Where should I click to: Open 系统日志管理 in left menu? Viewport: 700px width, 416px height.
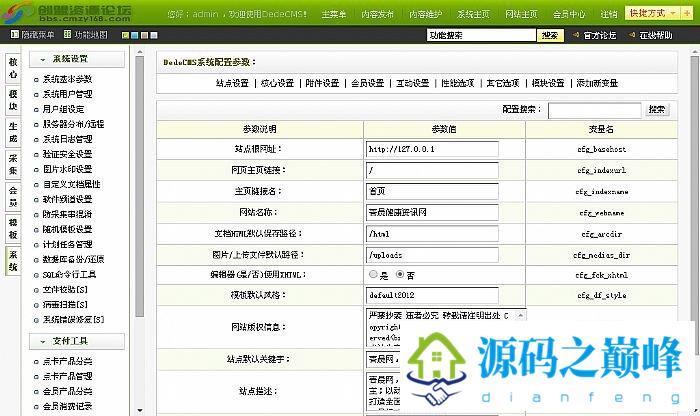pos(67,139)
